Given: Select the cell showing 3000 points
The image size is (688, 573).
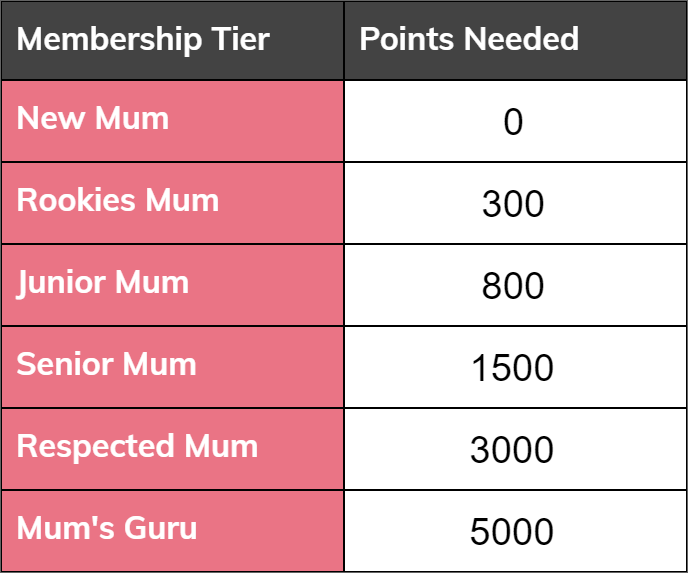Looking at the screenshot, I should [x=516, y=449].
